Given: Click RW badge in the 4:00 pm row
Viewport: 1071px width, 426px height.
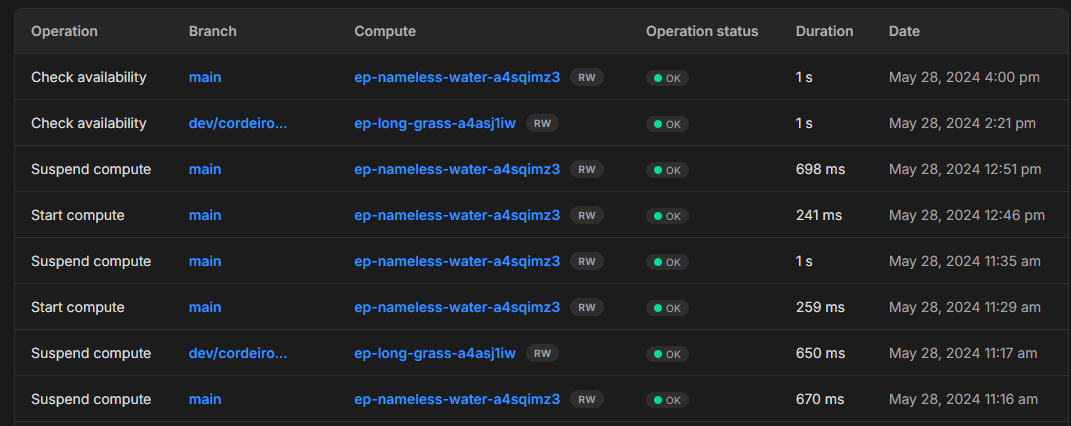Looking at the screenshot, I should coord(587,77).
